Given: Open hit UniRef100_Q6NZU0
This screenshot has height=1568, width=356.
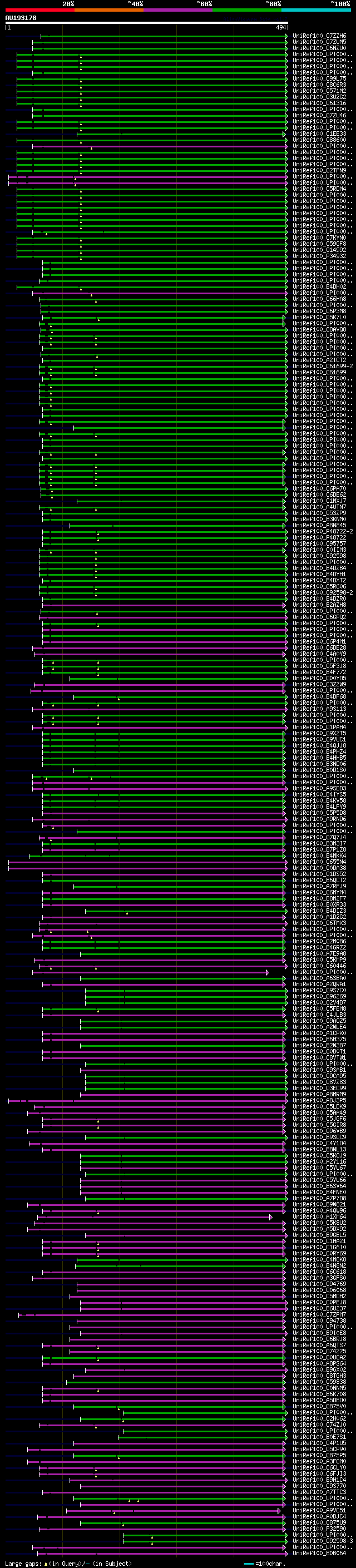Looking at the screenshot, I should pyautogui.click(x=319, y=48).
